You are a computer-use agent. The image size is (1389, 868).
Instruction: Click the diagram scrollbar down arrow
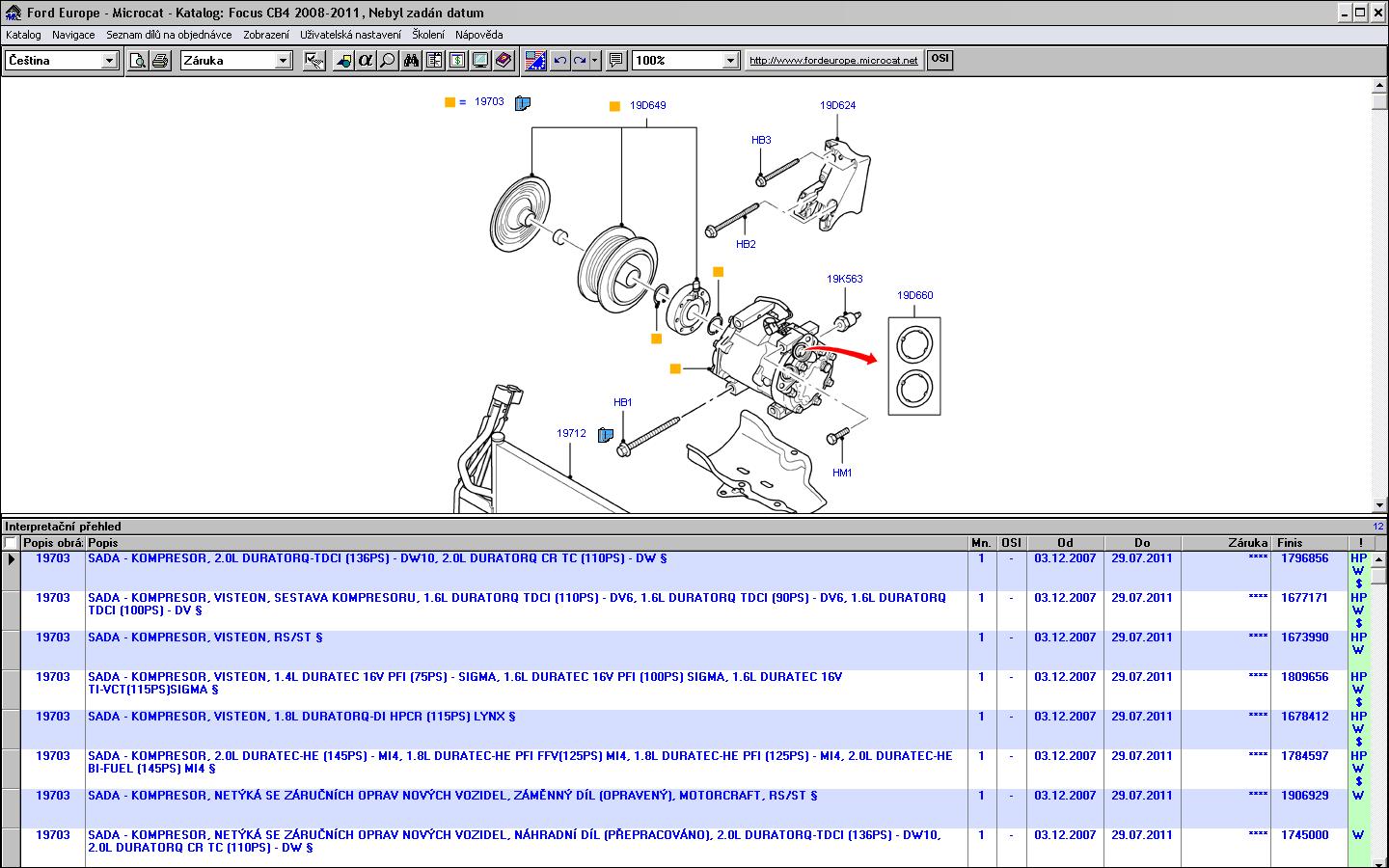(x=1378, y=504)
